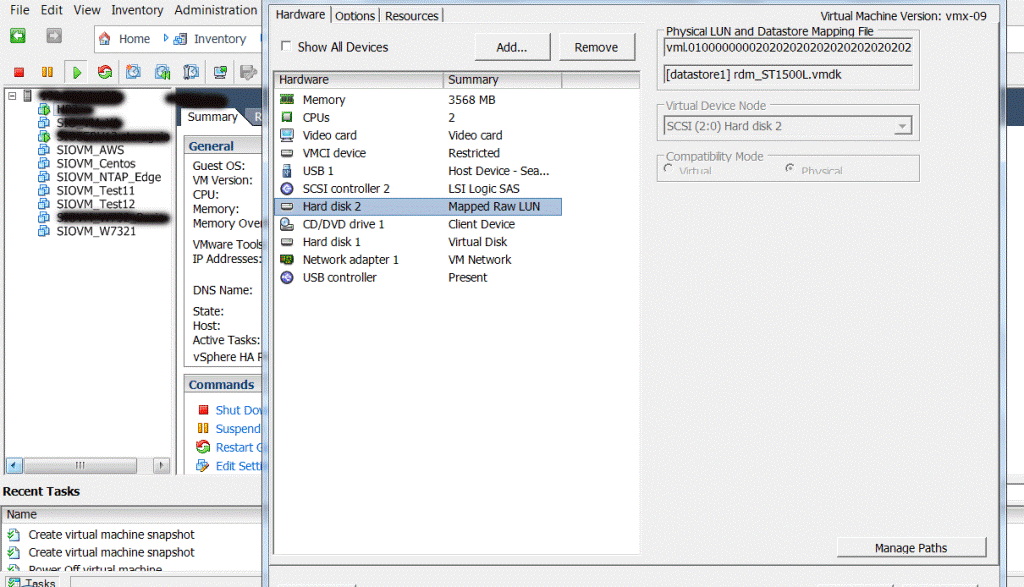The image size is (1024, 587).
Task: Select SCSI controller 2 hardware row
Action: click(x=417, y=189)
